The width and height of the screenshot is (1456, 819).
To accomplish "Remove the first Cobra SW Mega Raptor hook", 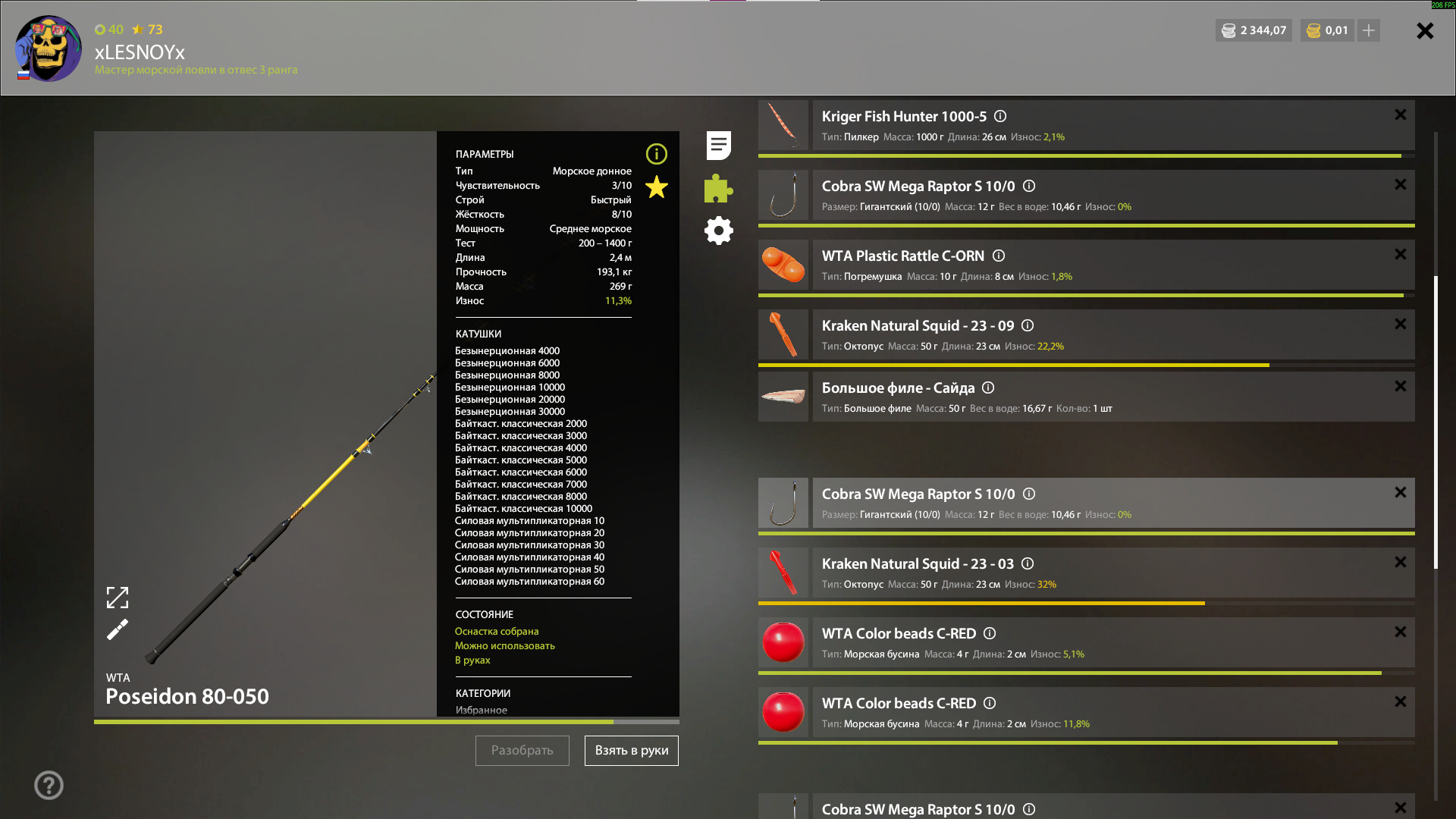I will (1401, 184).
